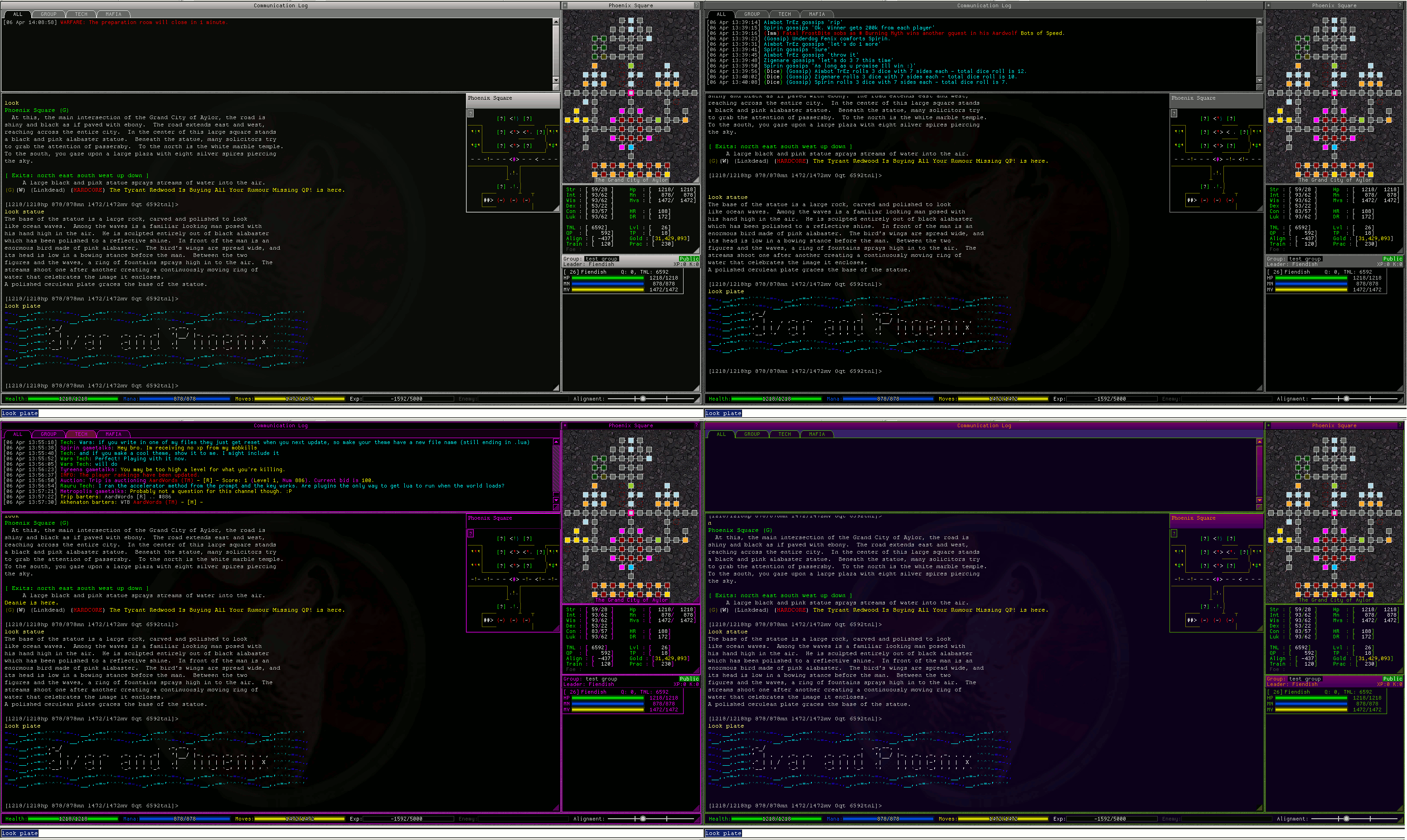Image resolution: width=1407 pixels, height=840 pixels.
Task: Click highlighted pink current-room square on magenta-framed graphical map
Action: click(x=631, y=513)
